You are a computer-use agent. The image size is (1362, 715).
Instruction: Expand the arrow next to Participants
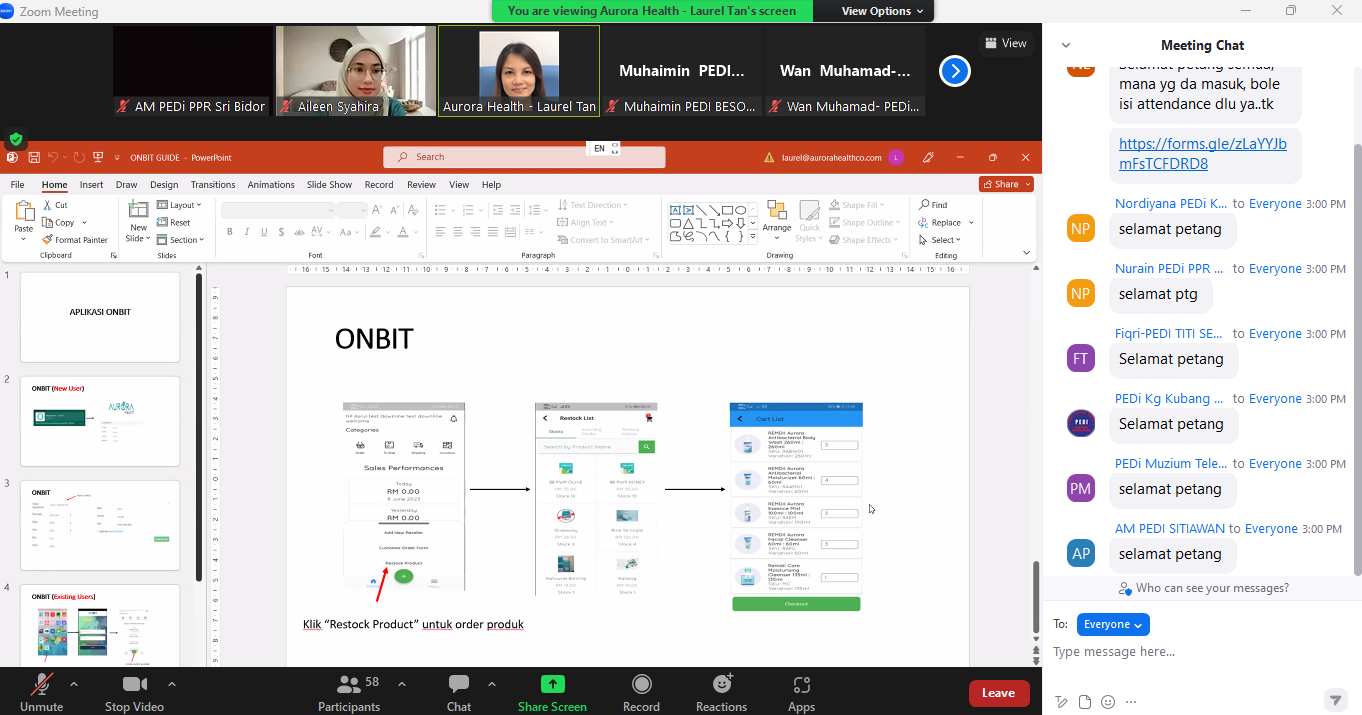(402, 684)
